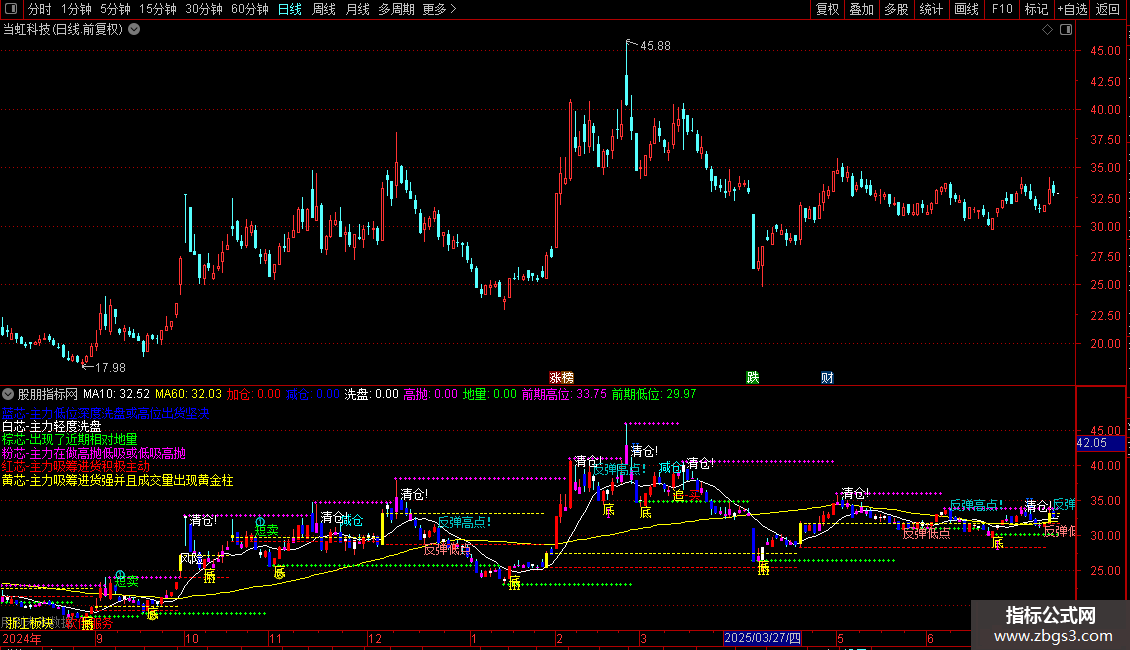Open the F10 company info page

[1002, 9]
